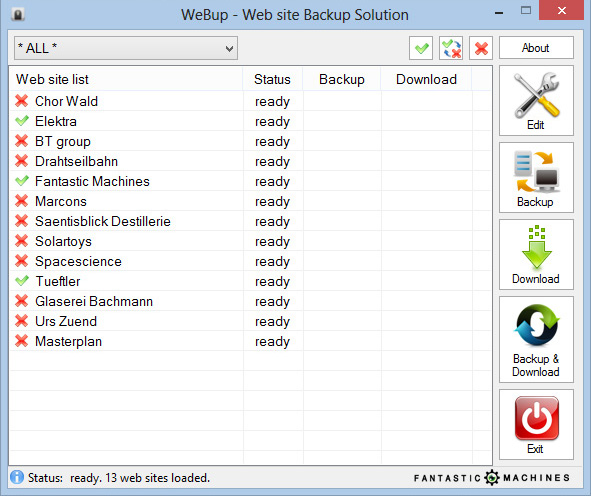591x496 pixels.
Task: Minimize the WeBup window
Action: click(x=499, y=13)
